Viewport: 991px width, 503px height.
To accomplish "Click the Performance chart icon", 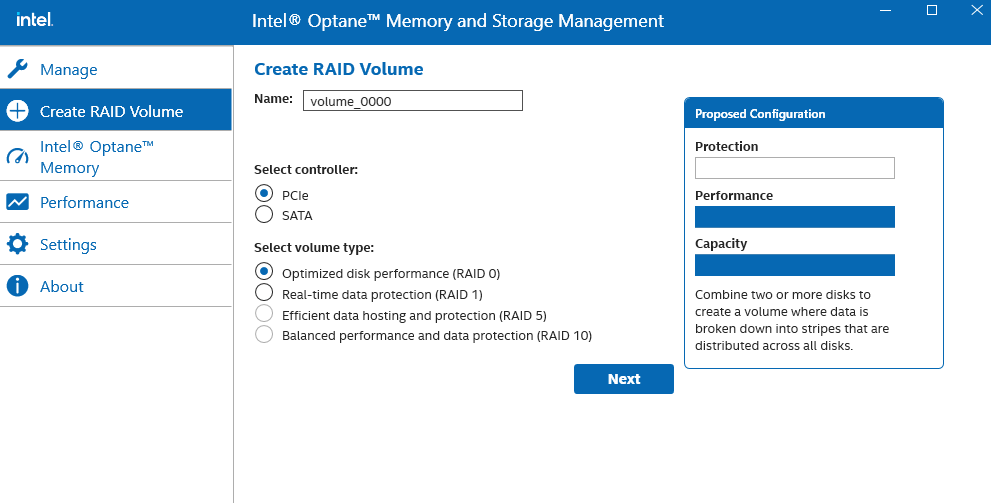I will [x=18, y=202].
